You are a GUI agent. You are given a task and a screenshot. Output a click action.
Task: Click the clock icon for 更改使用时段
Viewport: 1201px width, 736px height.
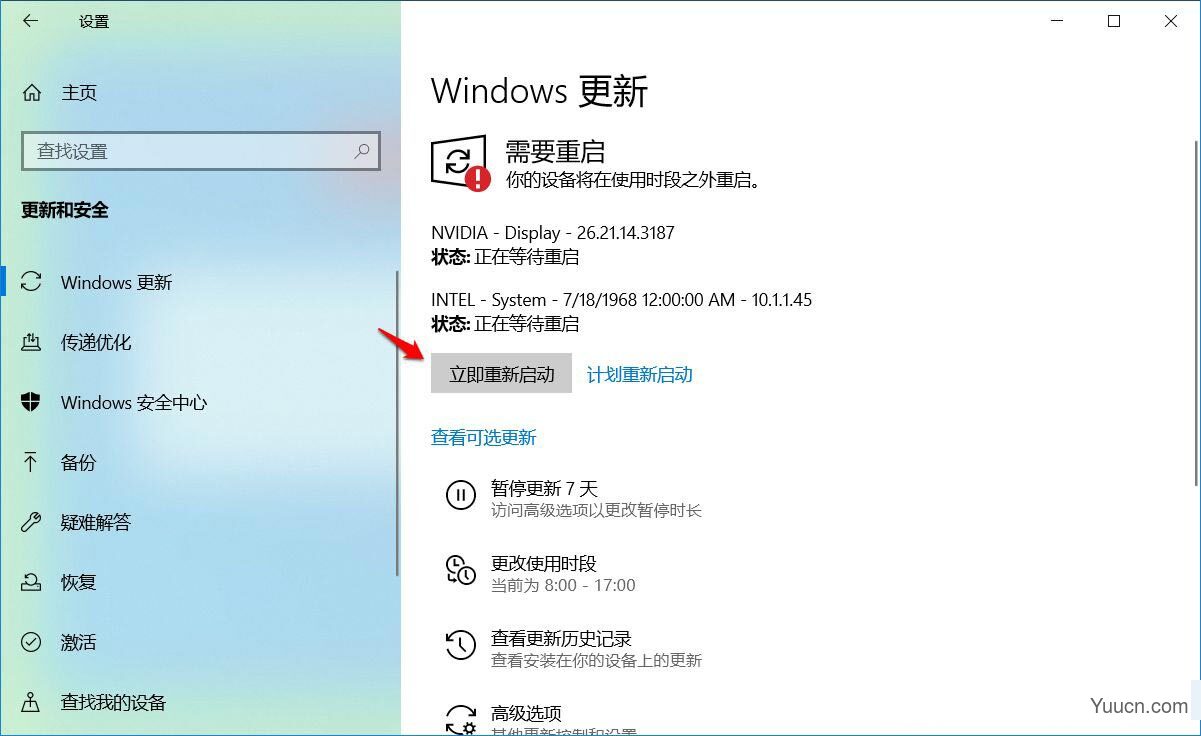pos(460,570)
